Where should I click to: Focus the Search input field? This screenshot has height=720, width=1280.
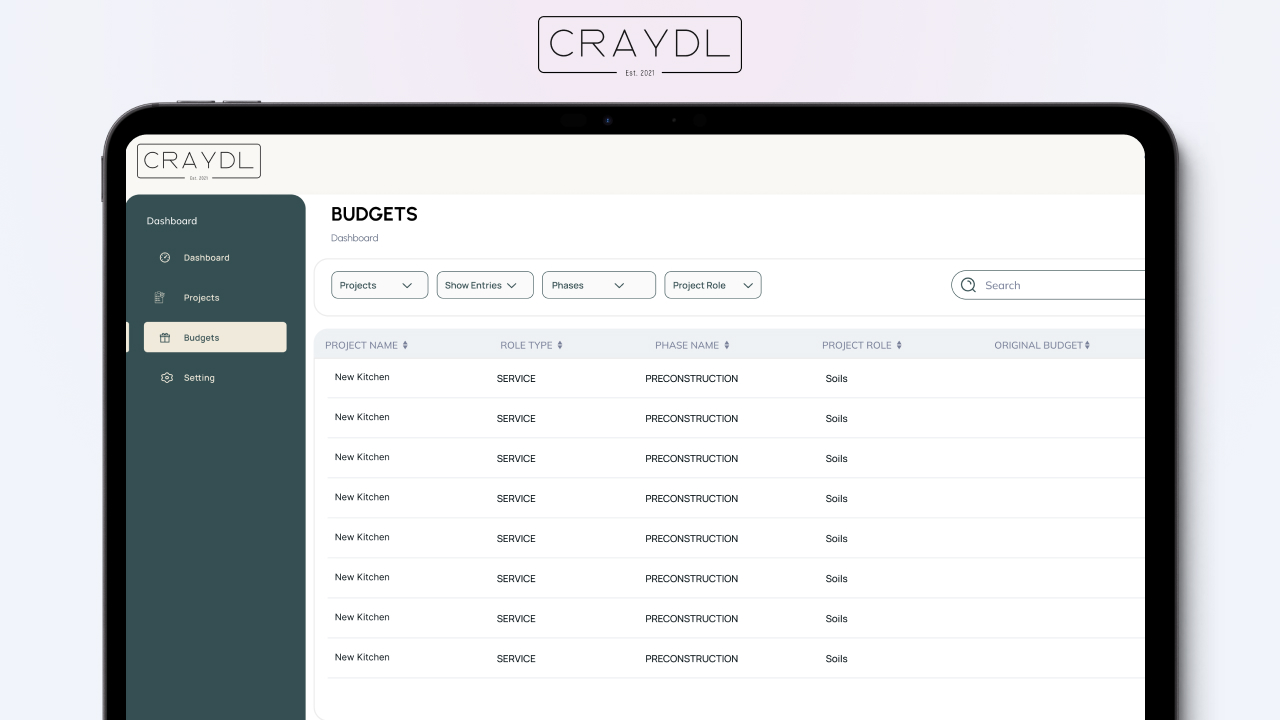pyautogui.click(x=1060, y=285)
